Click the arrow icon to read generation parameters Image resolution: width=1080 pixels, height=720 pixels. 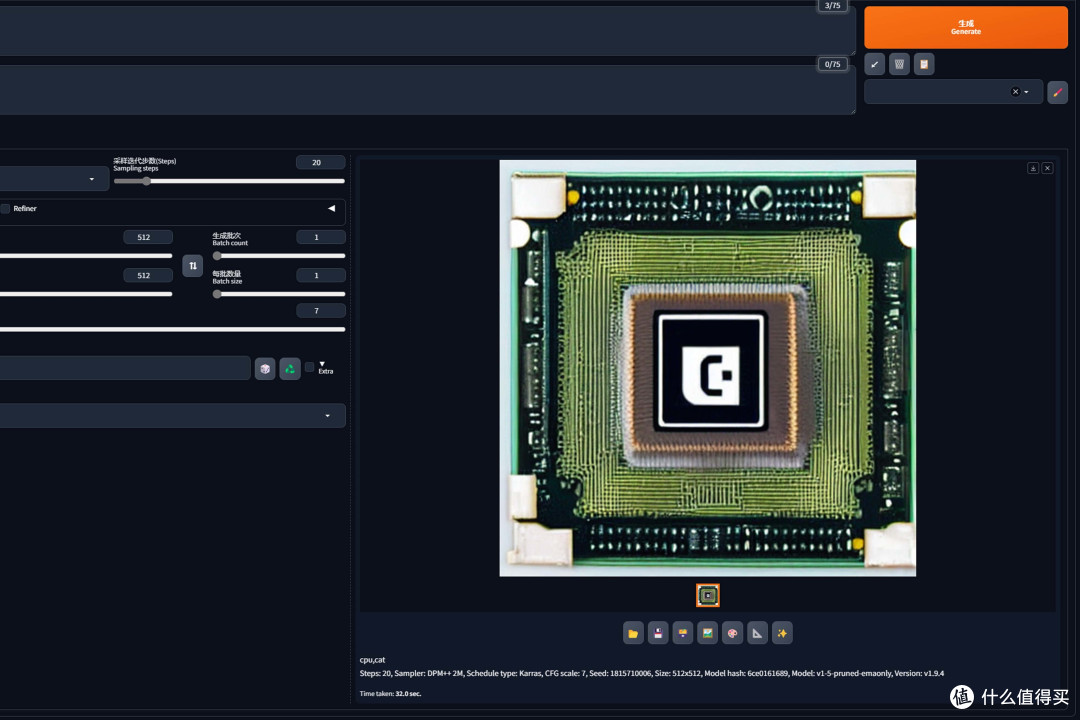point(875,64)
